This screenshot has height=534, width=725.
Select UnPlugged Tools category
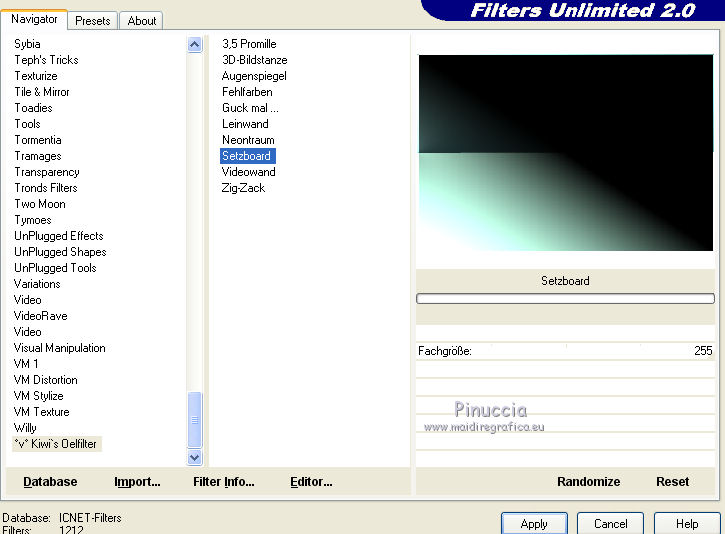pyautogui.click(x=55, y=268)
